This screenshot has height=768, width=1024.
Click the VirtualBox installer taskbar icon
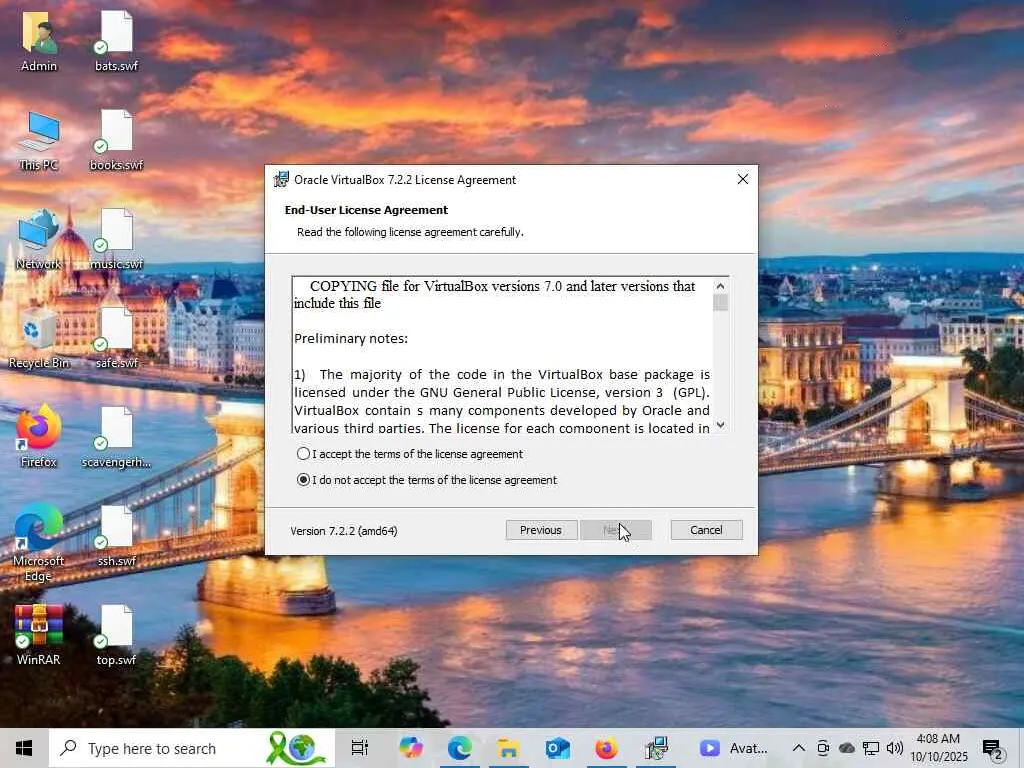(656, 748)
